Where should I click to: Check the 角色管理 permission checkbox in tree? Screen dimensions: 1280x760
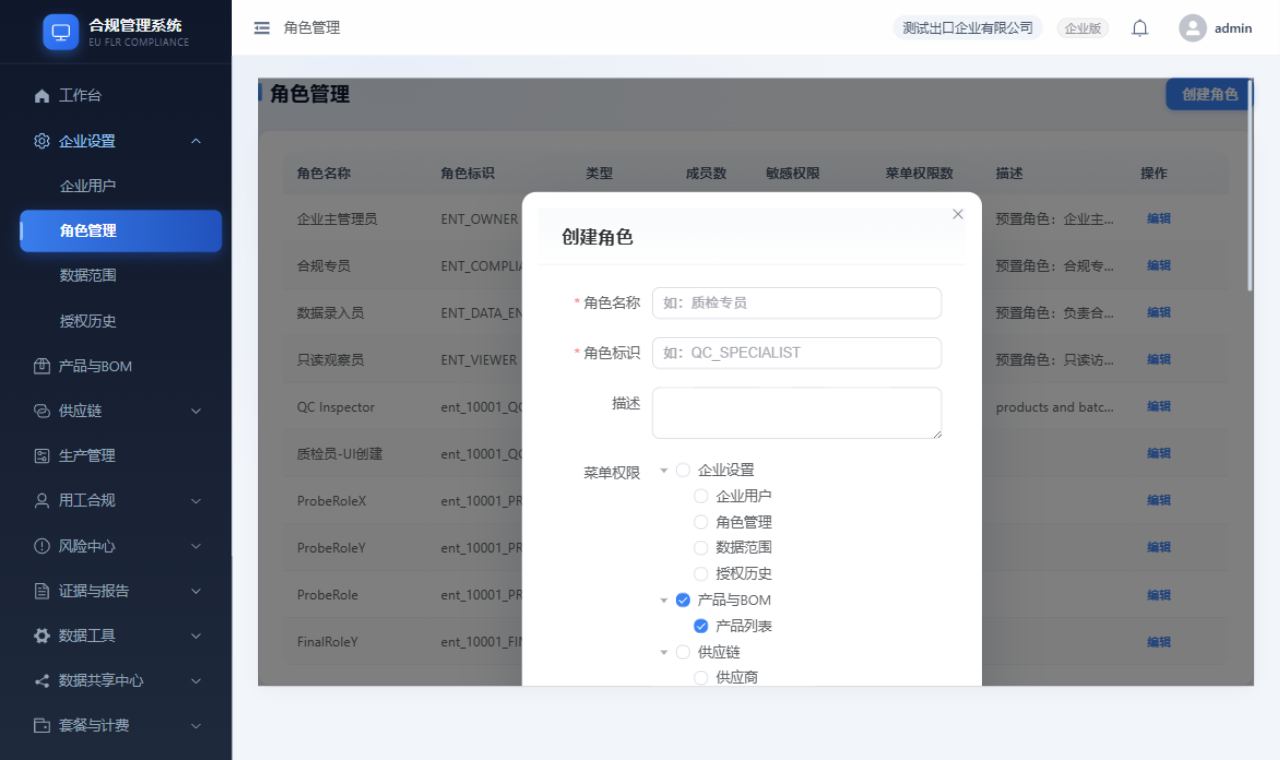pos(701,522)
